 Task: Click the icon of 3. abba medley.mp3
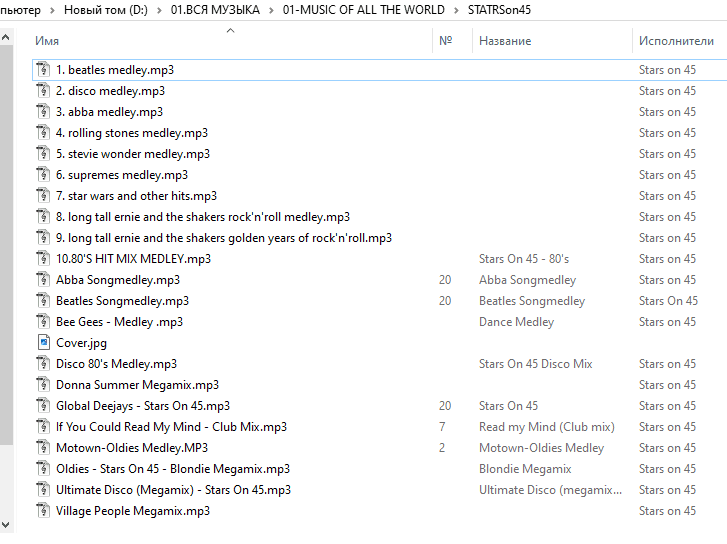[x=42, y=112]
